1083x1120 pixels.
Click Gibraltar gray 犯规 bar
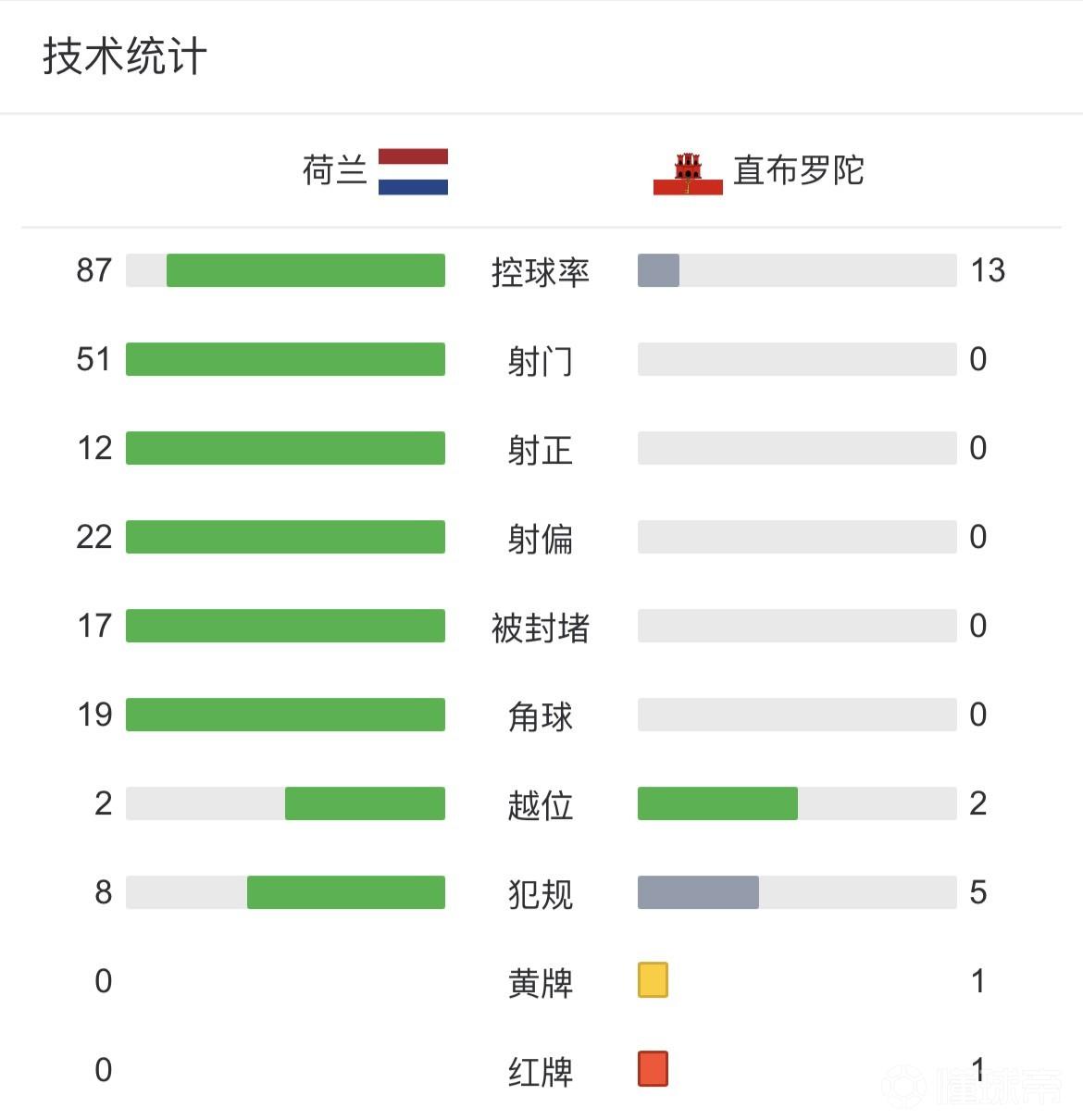coord(698,892)
